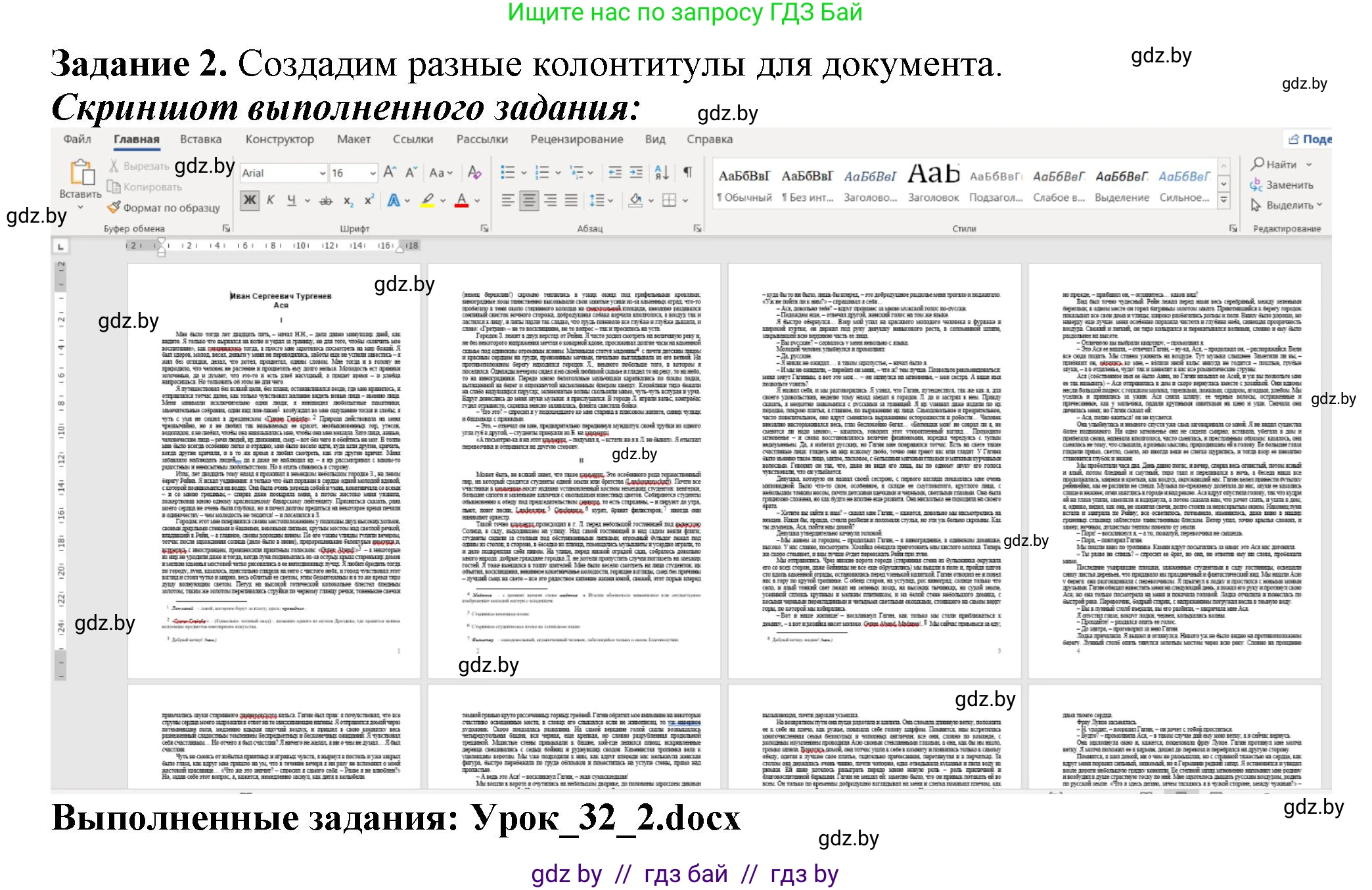Decrease paragraph indent
Viewport: 1372px width, 890px height.
point(615,172)
